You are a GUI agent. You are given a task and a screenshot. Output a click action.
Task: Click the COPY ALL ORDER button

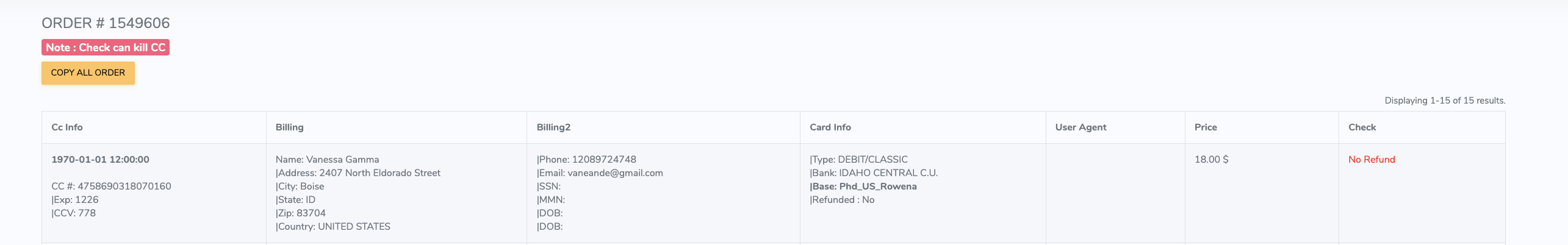click(x=88, y=73)
